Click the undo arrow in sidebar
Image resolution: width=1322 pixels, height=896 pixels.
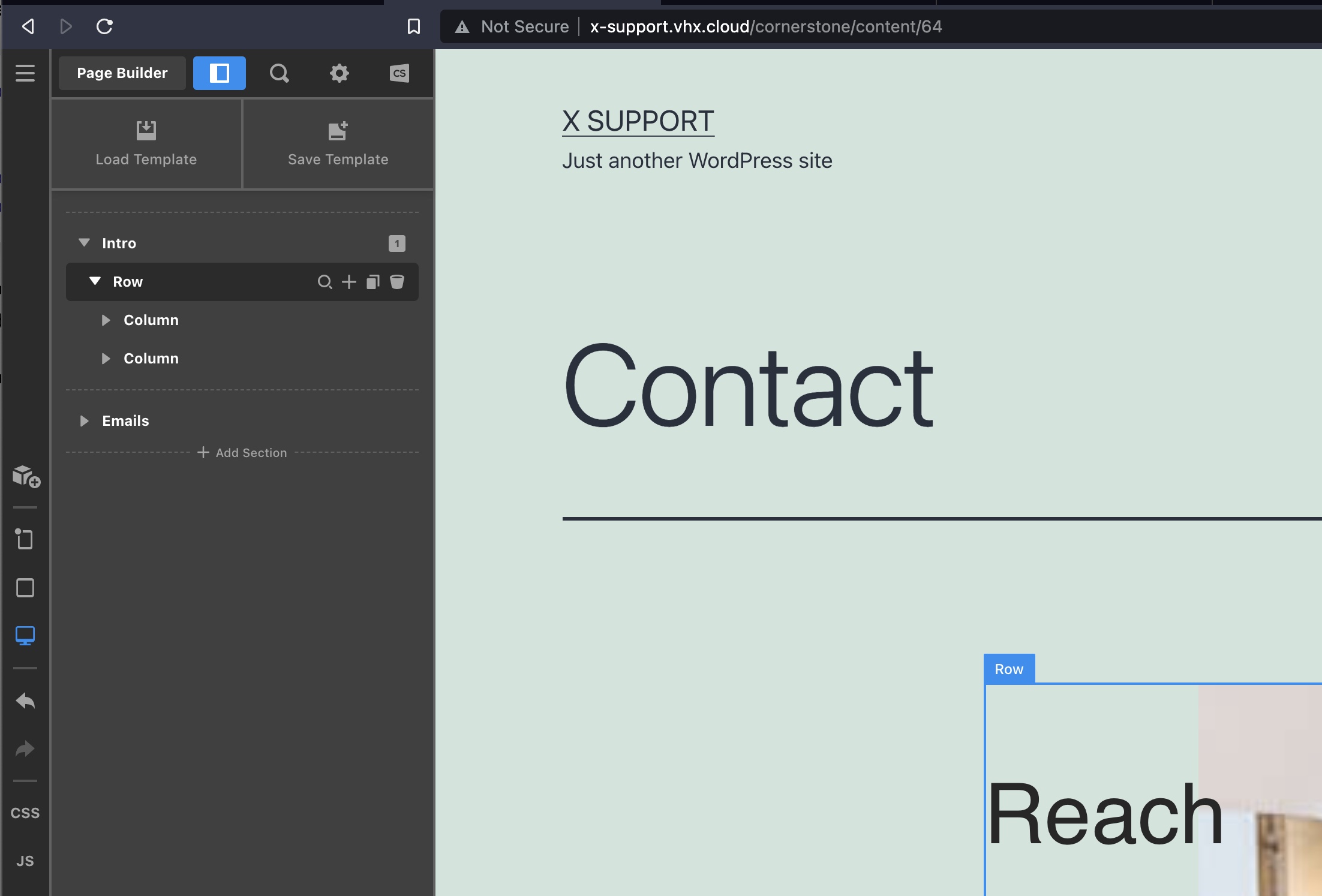coord(25,700)
